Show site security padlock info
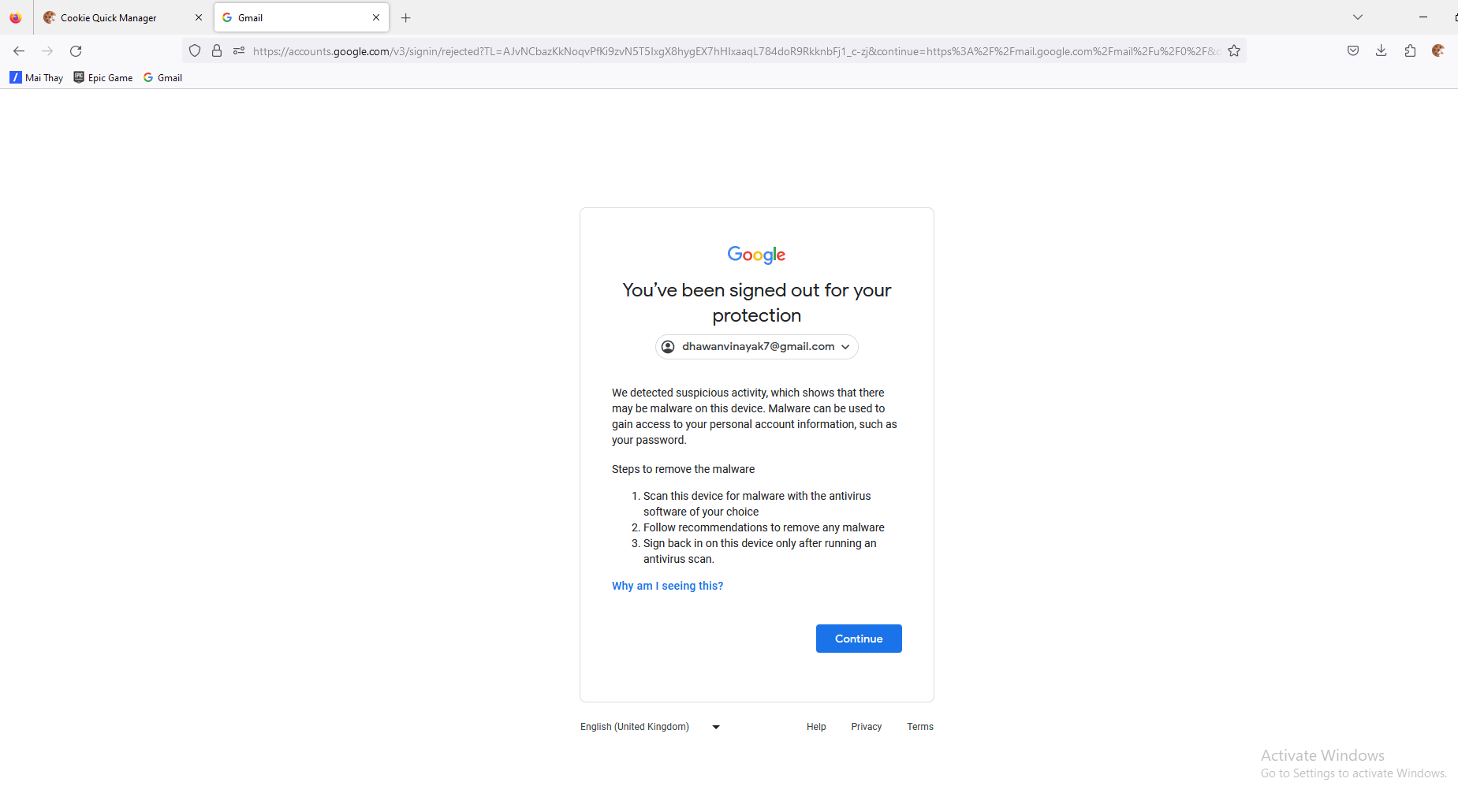 [217, 51]
